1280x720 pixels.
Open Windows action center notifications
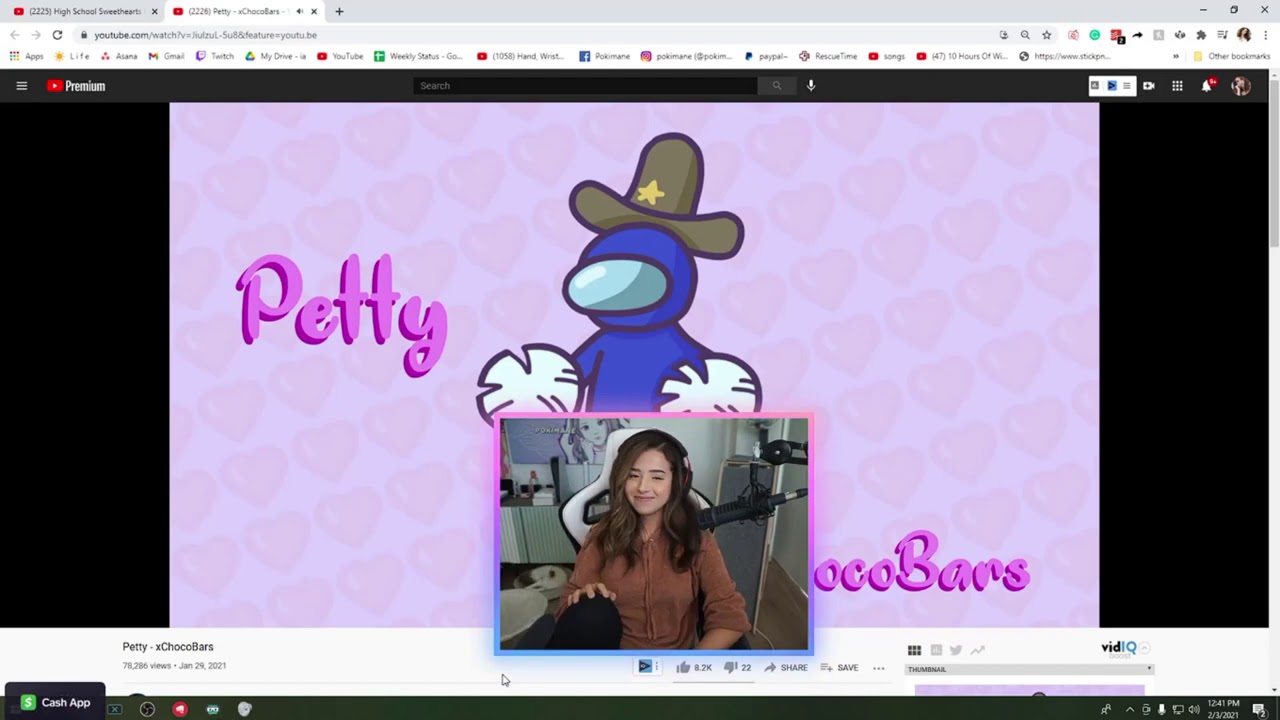coord(1259,710)
